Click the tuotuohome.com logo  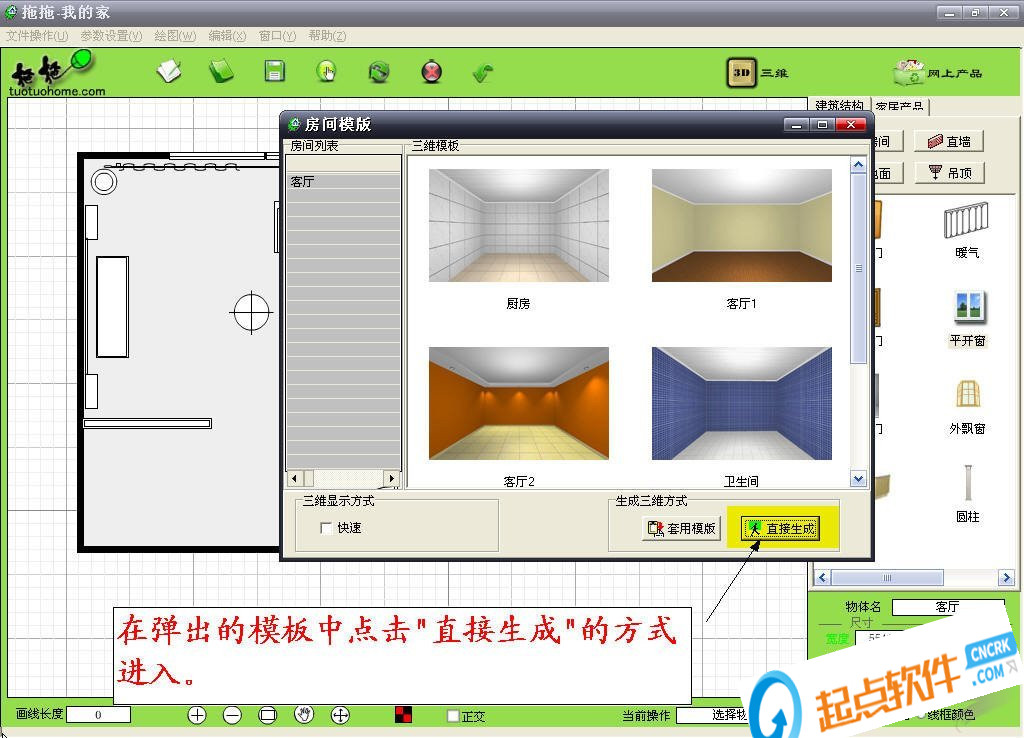click(x=56, y=75)
